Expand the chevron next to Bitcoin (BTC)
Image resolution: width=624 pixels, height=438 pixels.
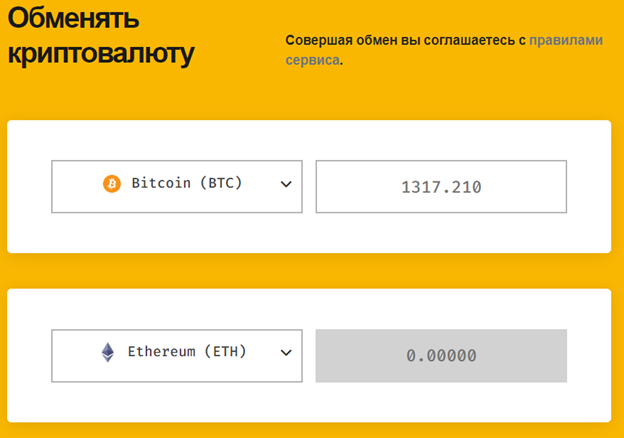point(286,184)
